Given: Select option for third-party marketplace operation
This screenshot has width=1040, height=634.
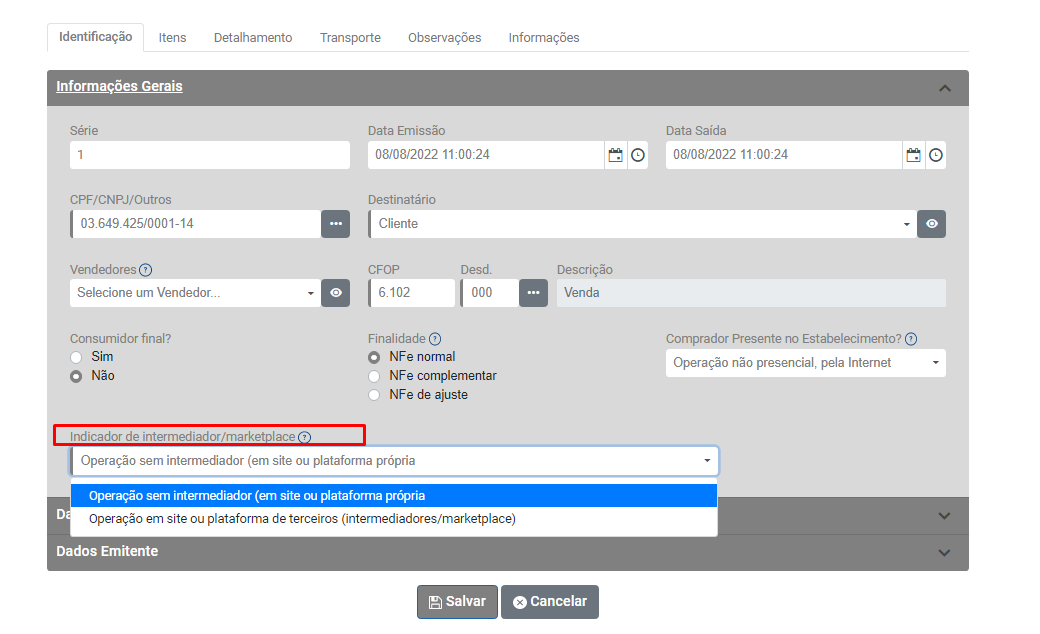Looking at the screenshot, I should pos(302,519).
